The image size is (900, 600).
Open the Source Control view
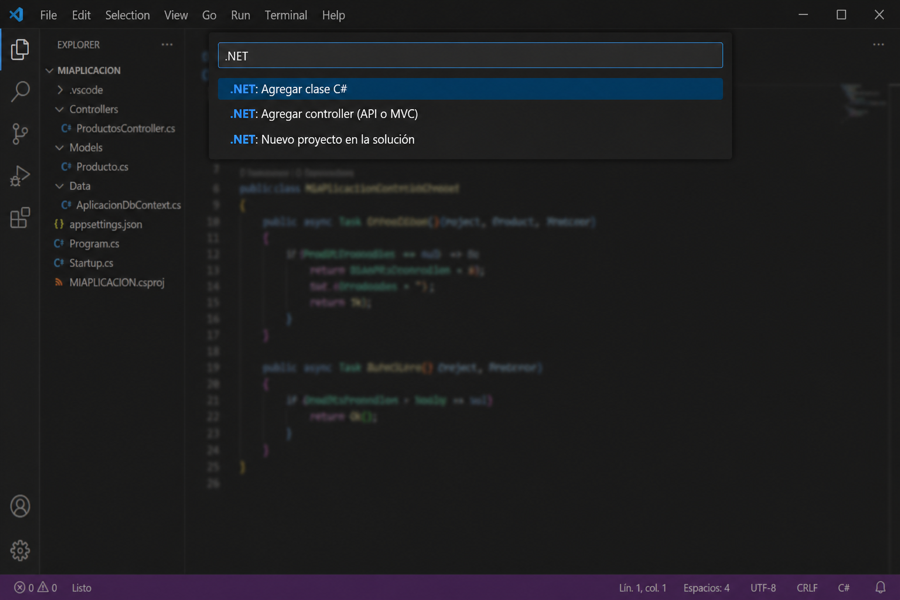coord(20,134)
